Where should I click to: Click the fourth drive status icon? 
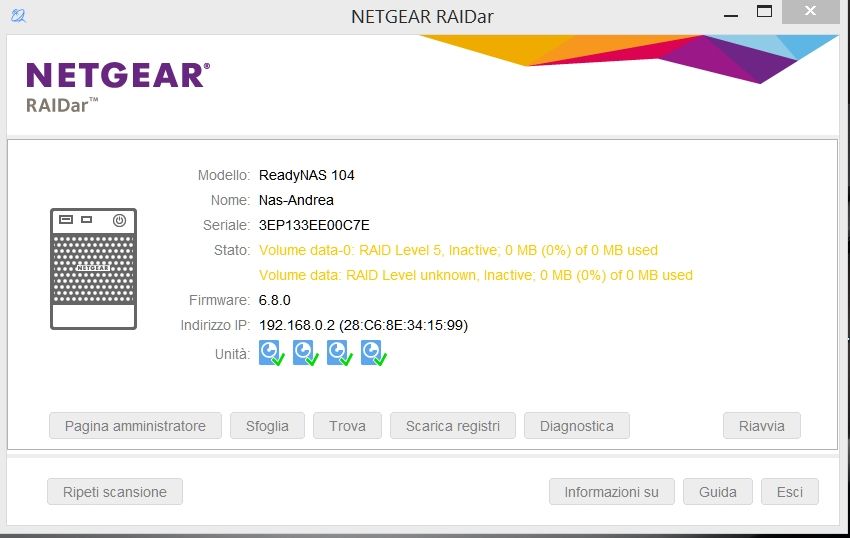pos(374,353)
